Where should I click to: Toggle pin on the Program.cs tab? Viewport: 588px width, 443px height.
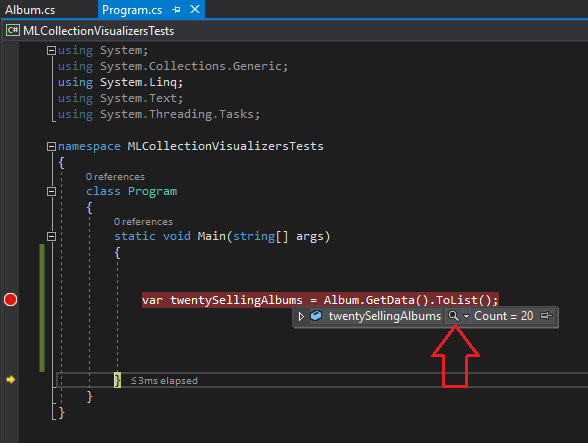176,10
